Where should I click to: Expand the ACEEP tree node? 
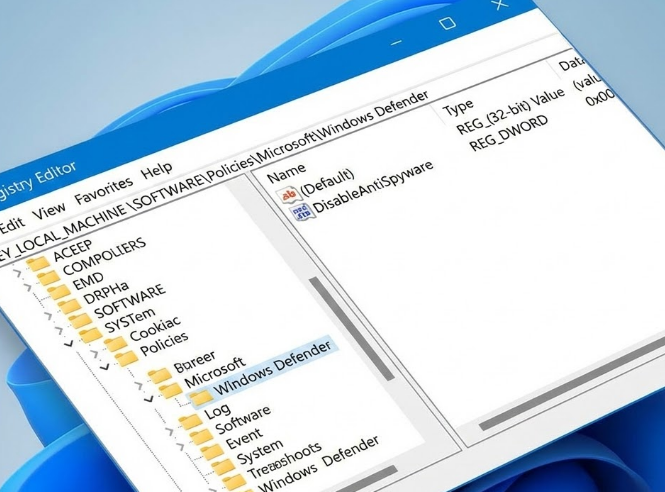(x=17, y=273)
